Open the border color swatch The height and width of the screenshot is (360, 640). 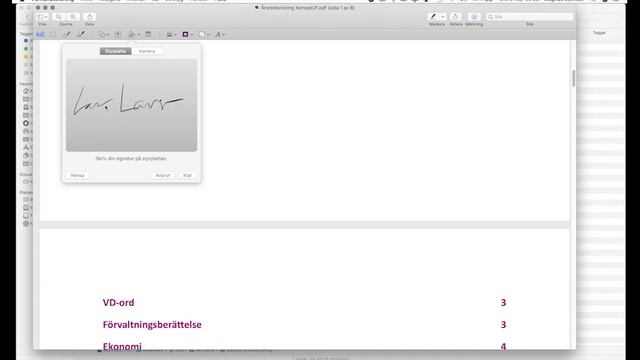187,35
